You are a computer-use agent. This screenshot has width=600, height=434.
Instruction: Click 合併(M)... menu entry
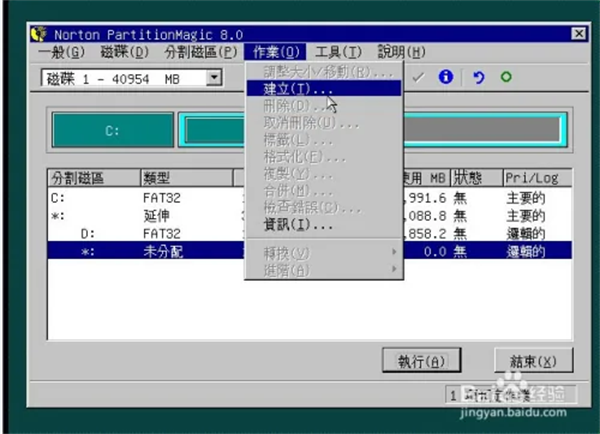(x=324, y=191)
